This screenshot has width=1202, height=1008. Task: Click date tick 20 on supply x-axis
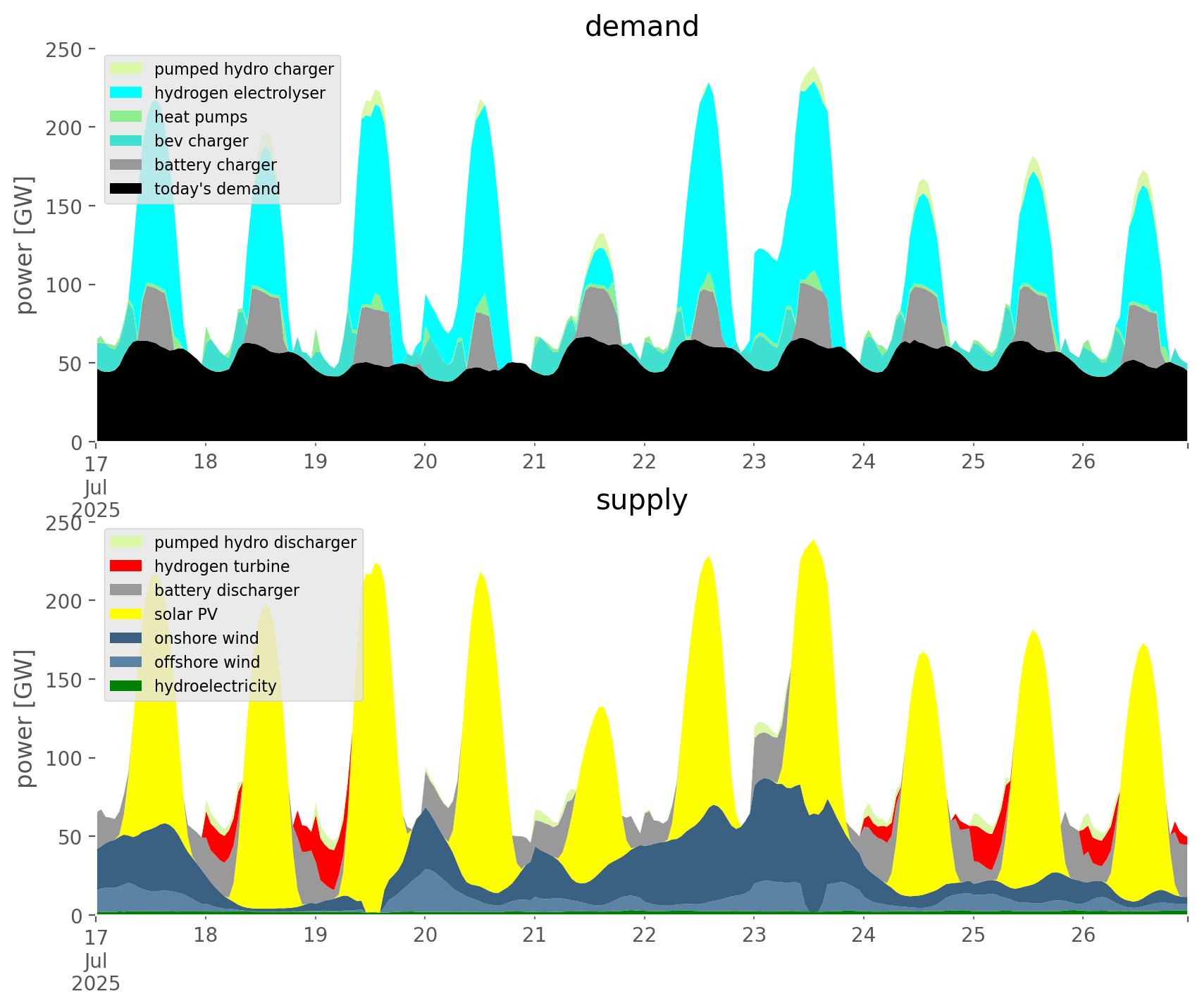pos(425,935)
